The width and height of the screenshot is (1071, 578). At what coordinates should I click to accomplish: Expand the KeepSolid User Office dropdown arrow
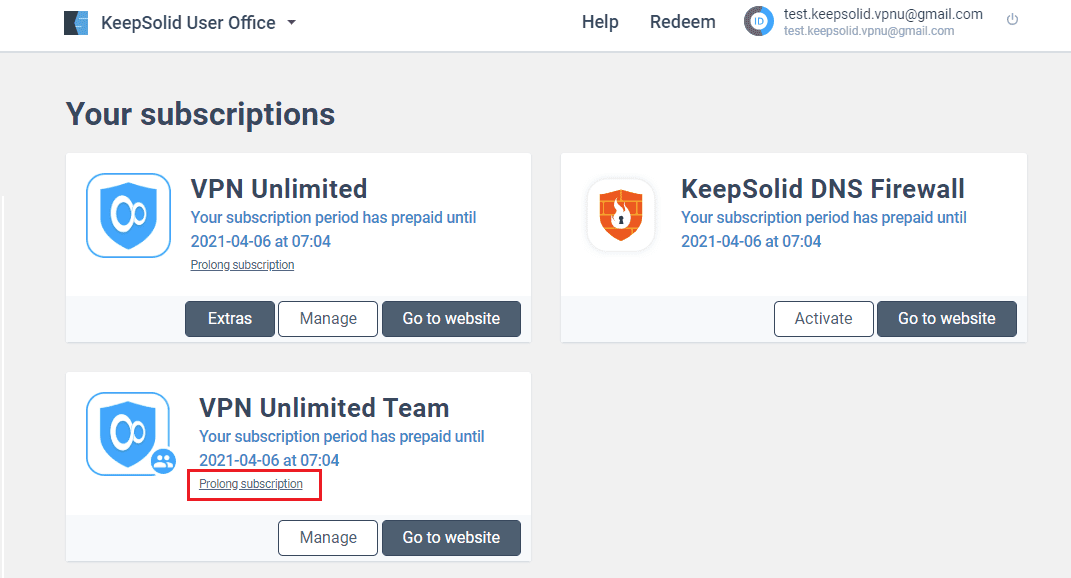coord(292,23)
